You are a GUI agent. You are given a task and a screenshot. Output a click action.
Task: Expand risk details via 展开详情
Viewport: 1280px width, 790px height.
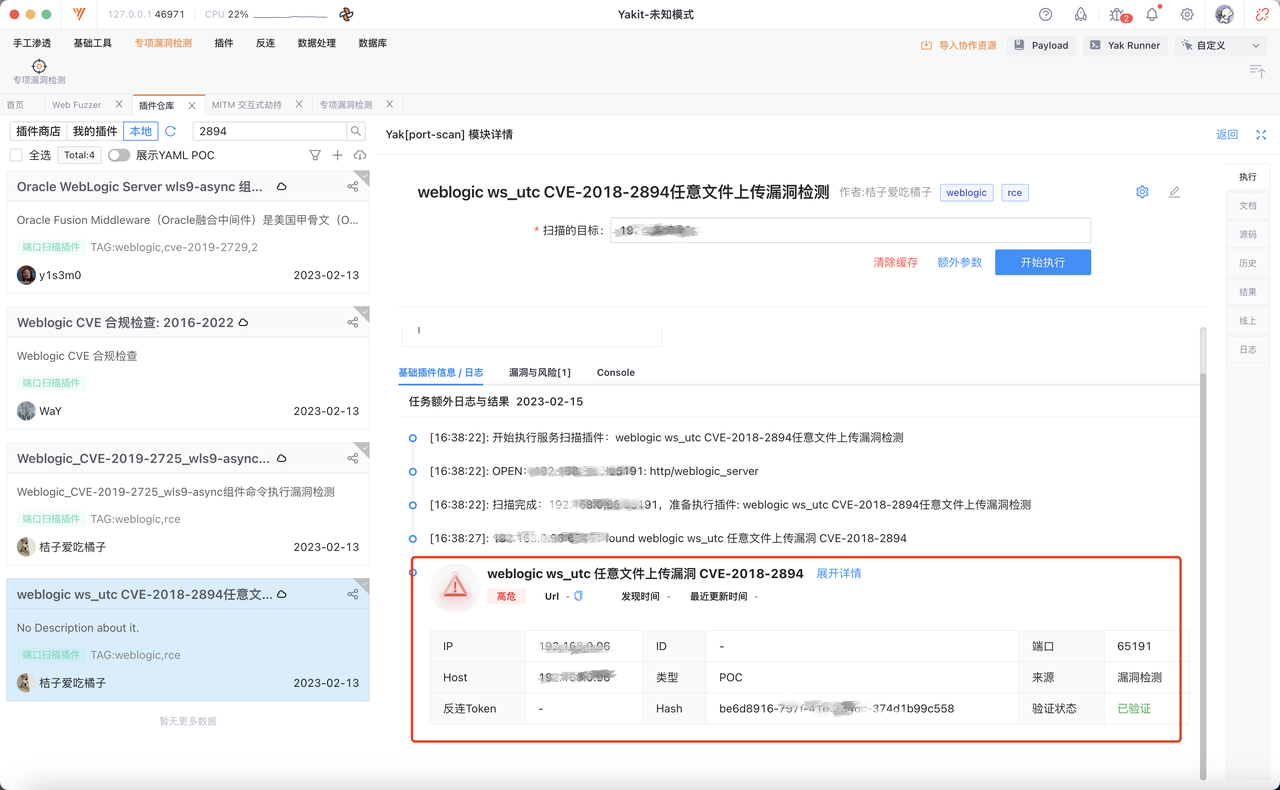pos(839,574)
